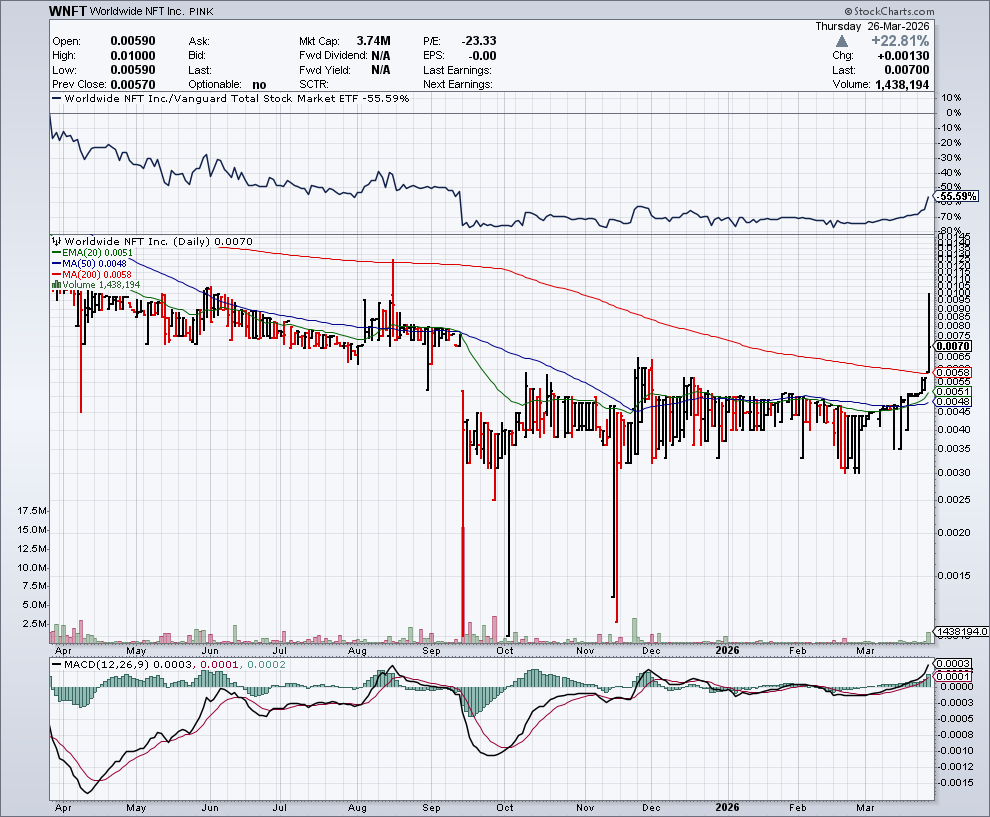Screen dimensions: 990x817
Task: Click the -0.0015 MACD axis label
Action: (x=955, y=782)
